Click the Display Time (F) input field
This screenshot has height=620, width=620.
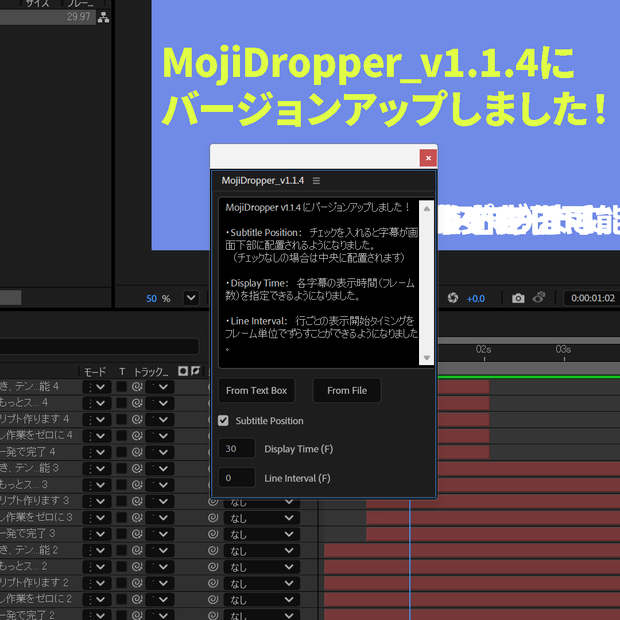click(x=237, y=448)
